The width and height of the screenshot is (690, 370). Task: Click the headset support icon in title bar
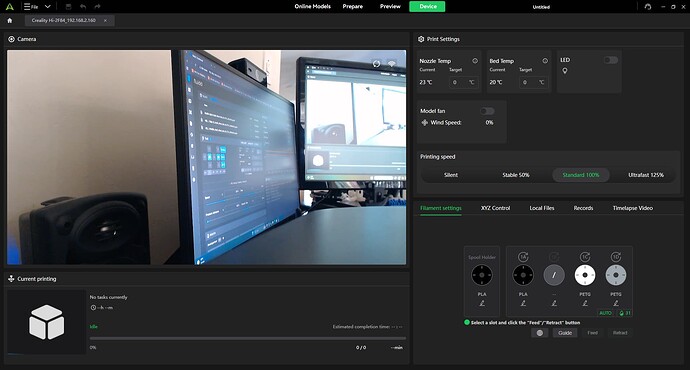tap(647, 7)
